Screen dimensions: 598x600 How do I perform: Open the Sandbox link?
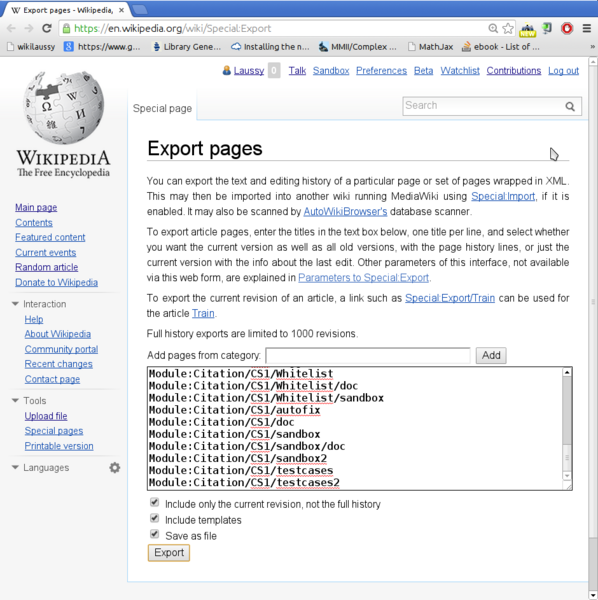331,71
